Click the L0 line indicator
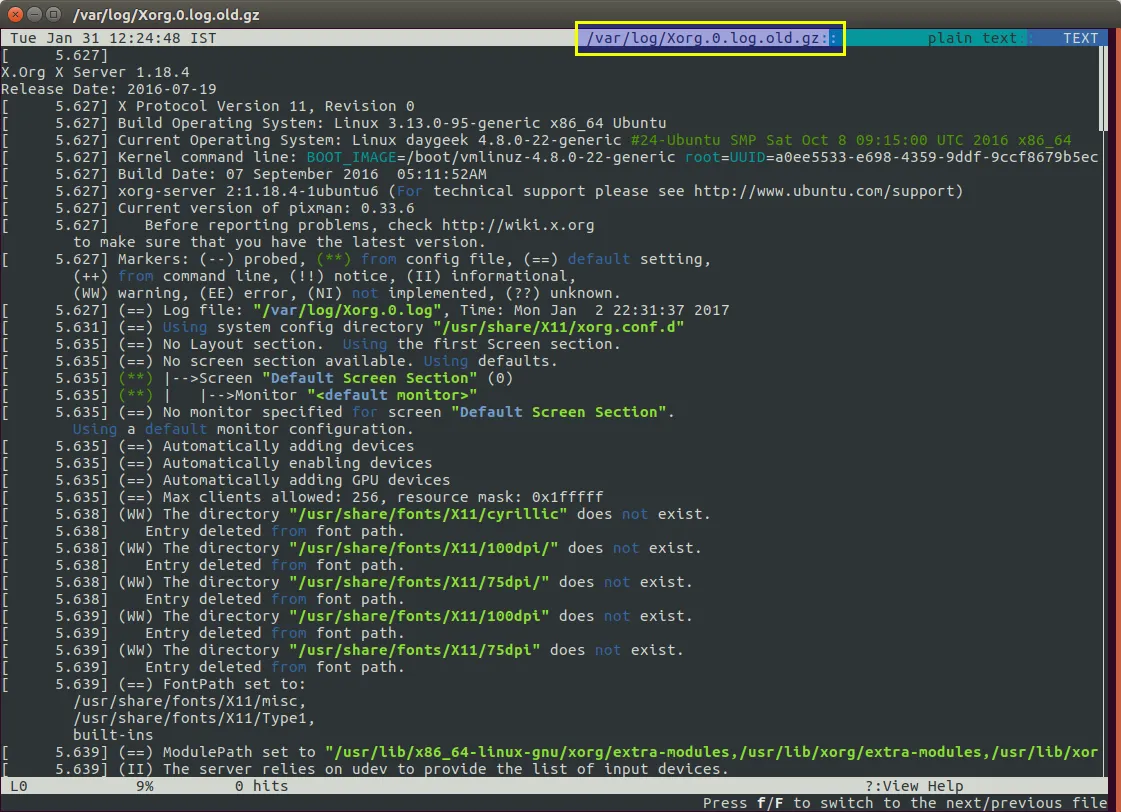This screenshot has width=1121, height=812. tap(18, 786)
